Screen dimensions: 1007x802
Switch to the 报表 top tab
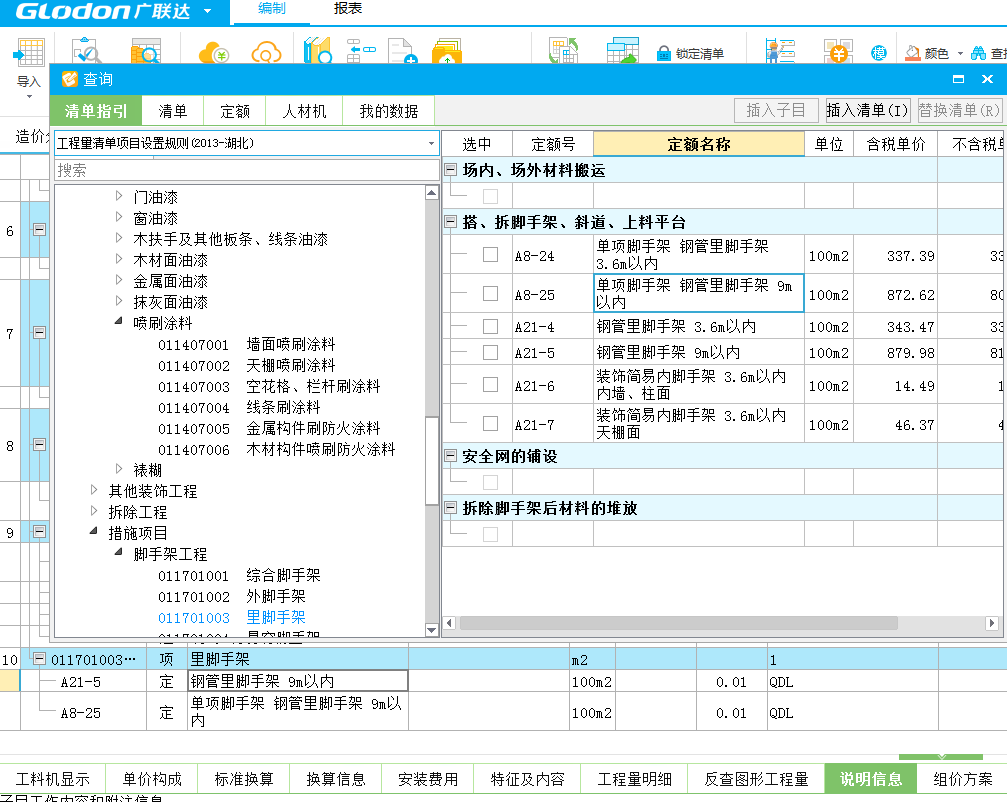(x=347, y=8)
